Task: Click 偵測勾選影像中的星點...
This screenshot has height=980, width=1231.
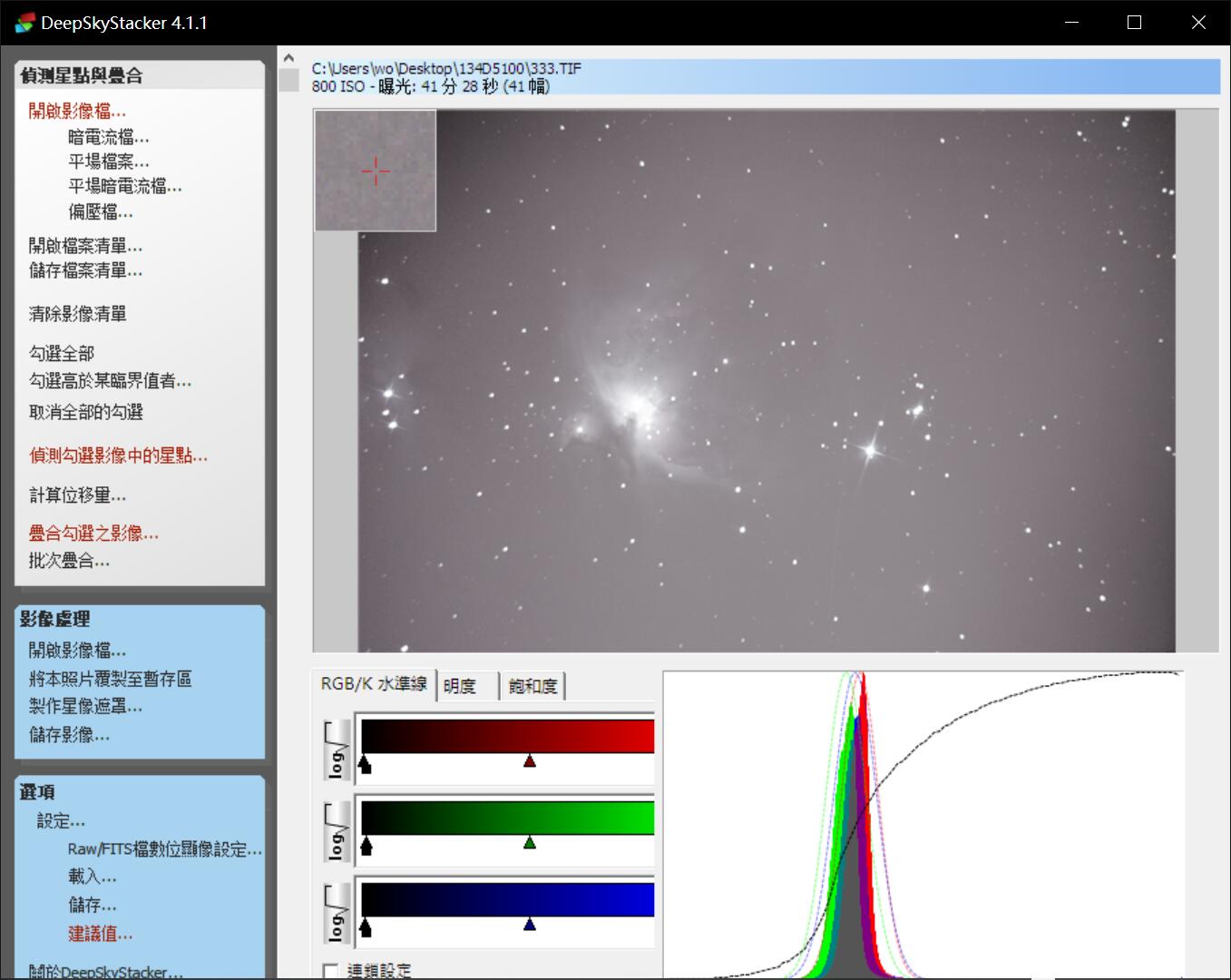Action: click(118, 456)
